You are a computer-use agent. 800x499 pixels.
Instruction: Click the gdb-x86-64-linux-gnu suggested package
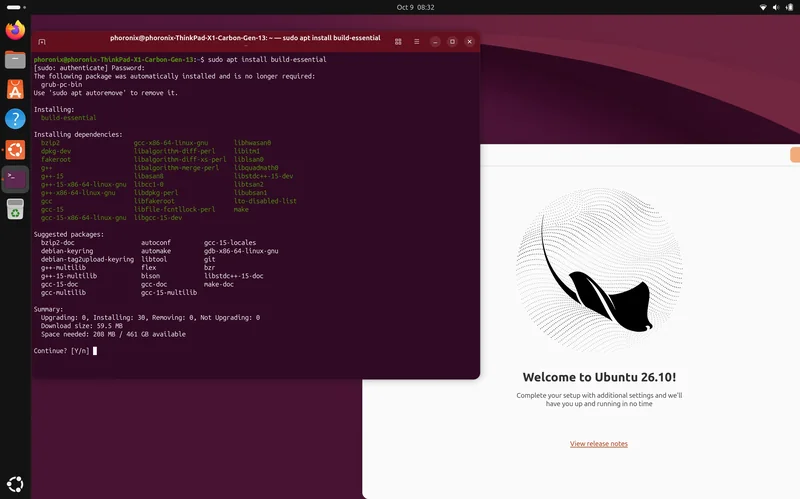tap(241, 251)
